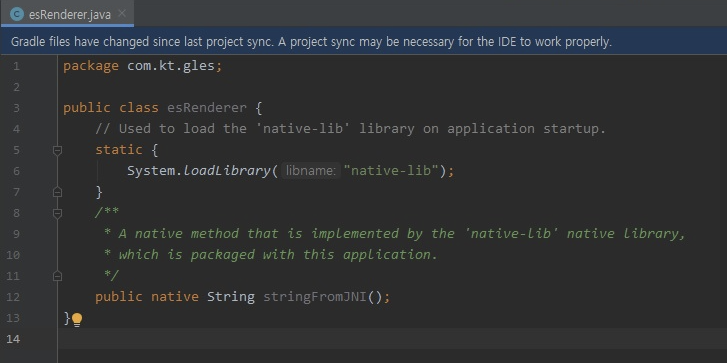Image resolution: width=727 pixels, height=363 pixels.
Task: Click the 'System' identifier on line 6
Action: coord(151,171)
